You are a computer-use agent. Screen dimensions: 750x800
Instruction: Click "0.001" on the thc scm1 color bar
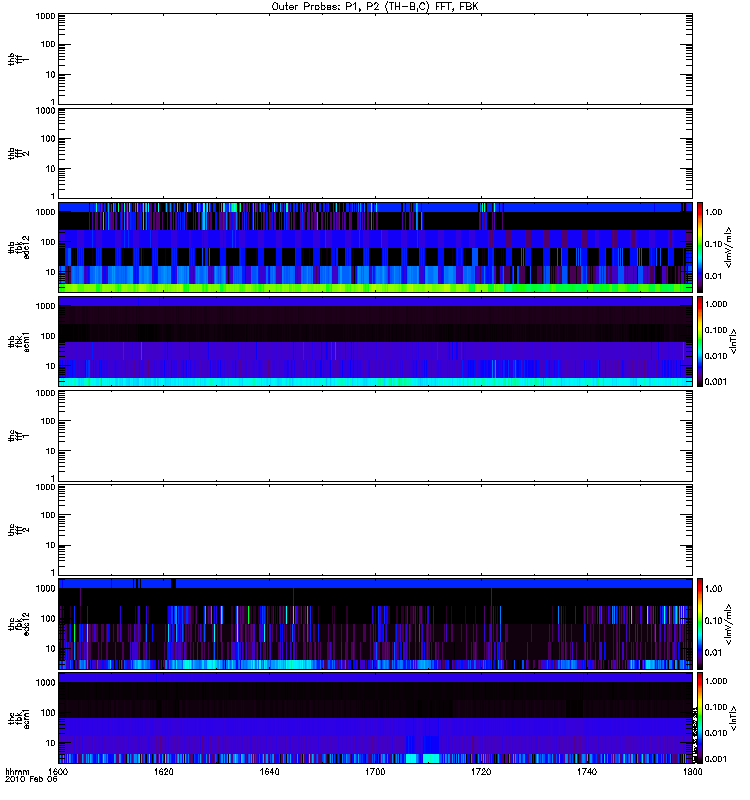tap(716, 759)
